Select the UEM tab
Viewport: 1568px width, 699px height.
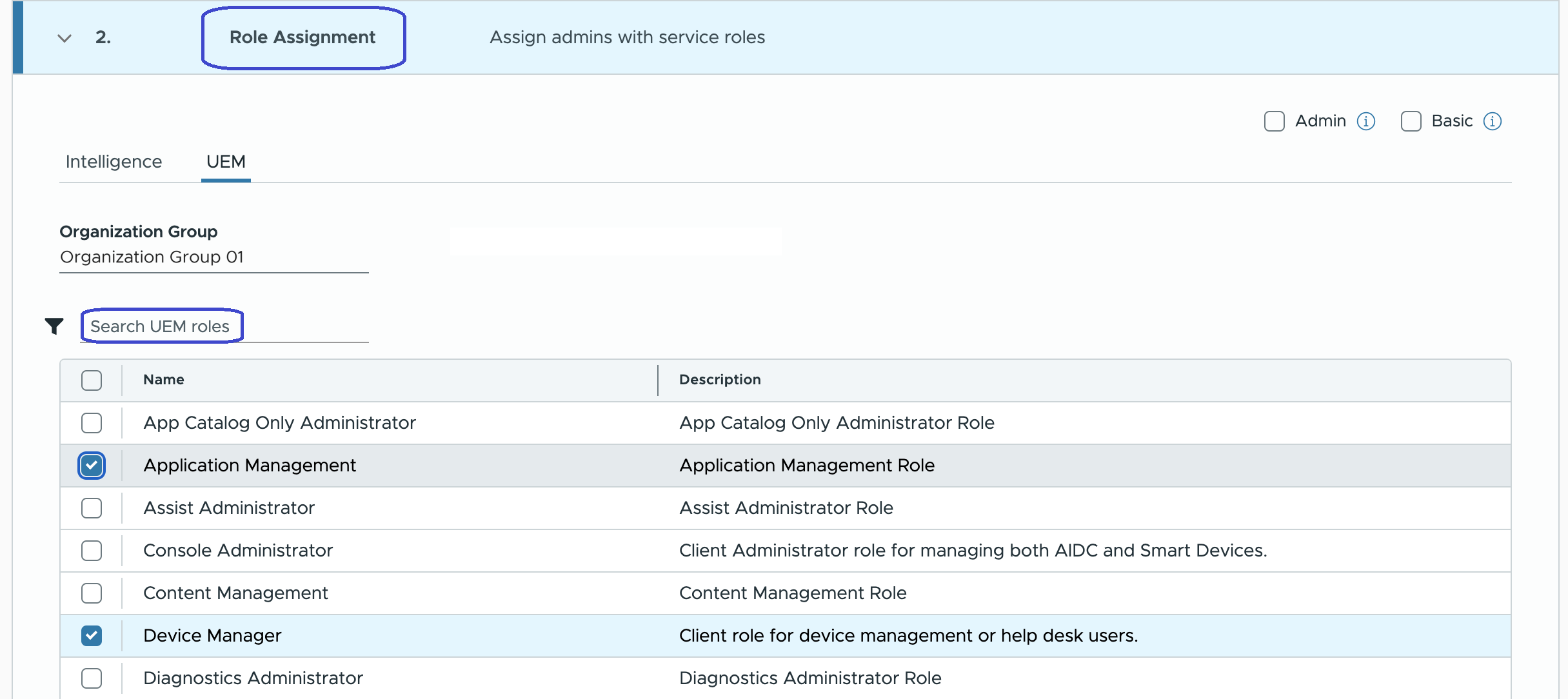pyautogui.click(x=226, y=162)
